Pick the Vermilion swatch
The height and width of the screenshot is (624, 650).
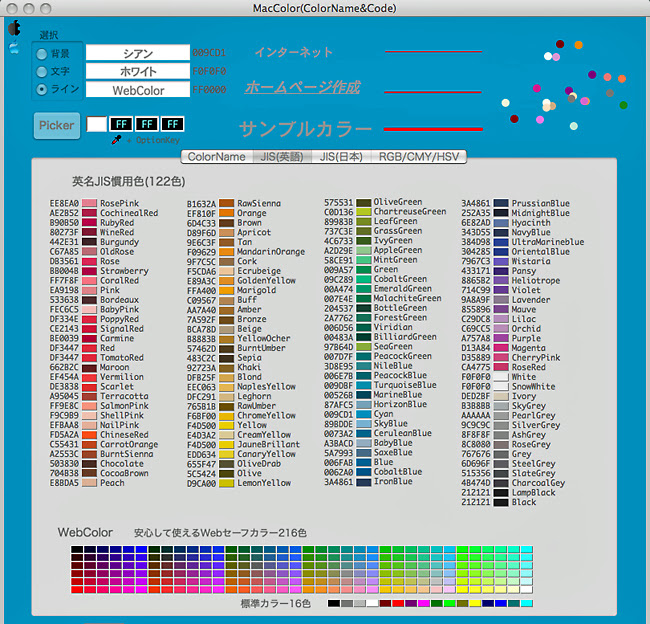[89, 377]
